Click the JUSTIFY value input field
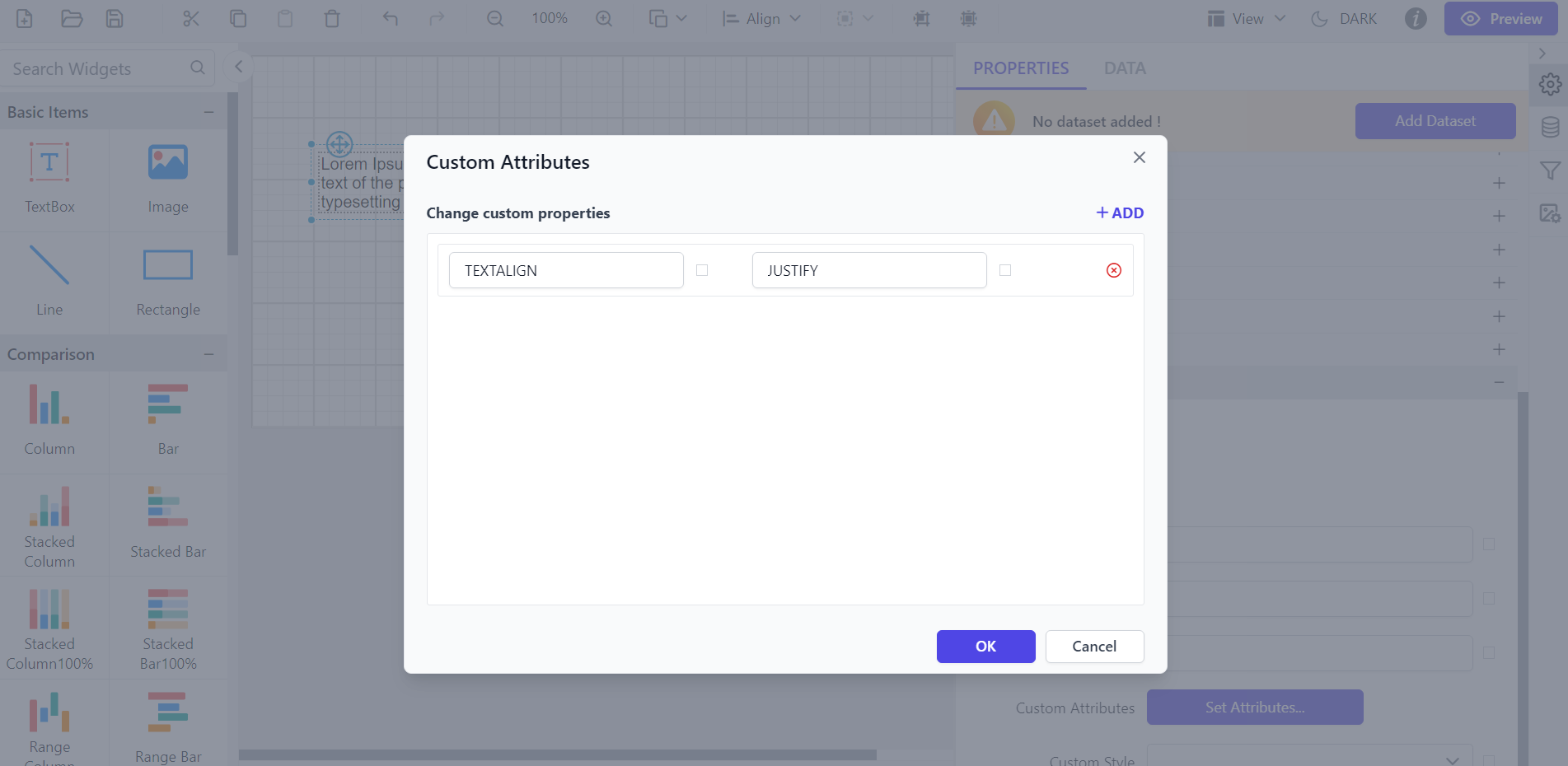 click(868, 270)
